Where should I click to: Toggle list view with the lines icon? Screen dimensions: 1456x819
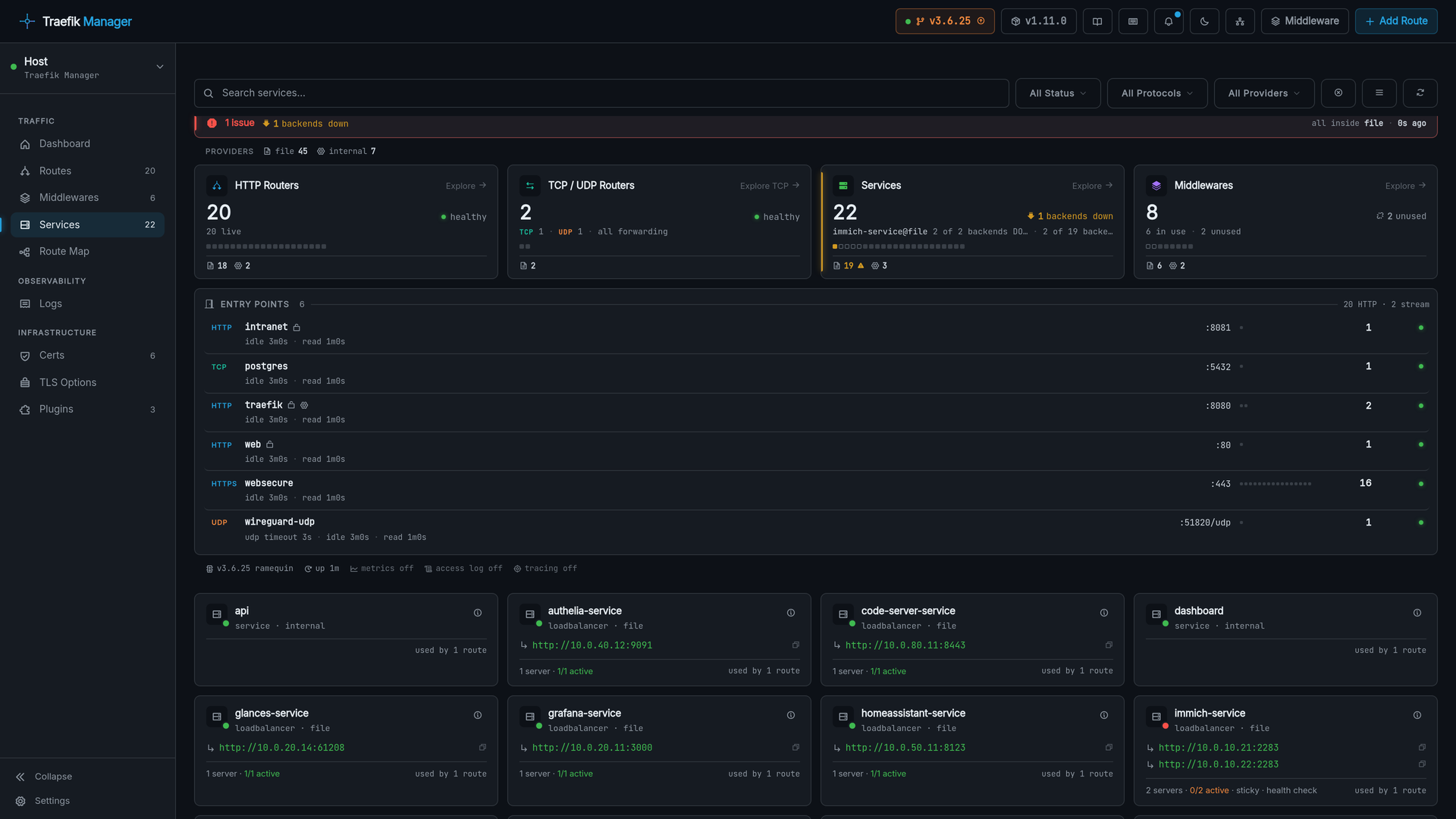point(1379,93)
